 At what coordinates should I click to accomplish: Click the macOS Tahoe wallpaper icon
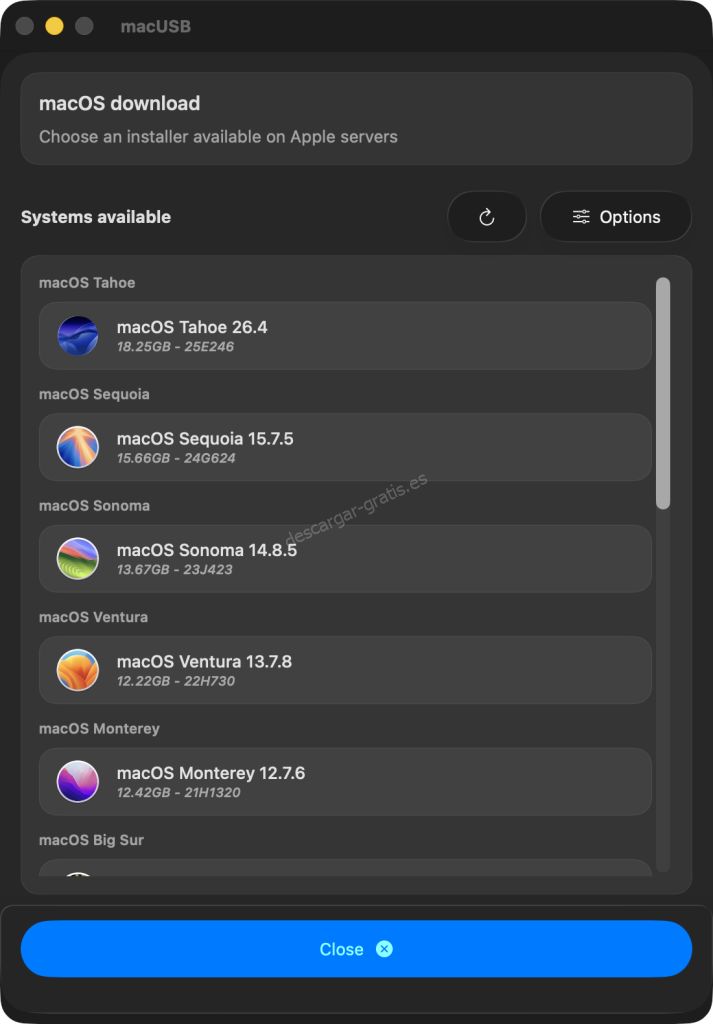tap(78, 336)
